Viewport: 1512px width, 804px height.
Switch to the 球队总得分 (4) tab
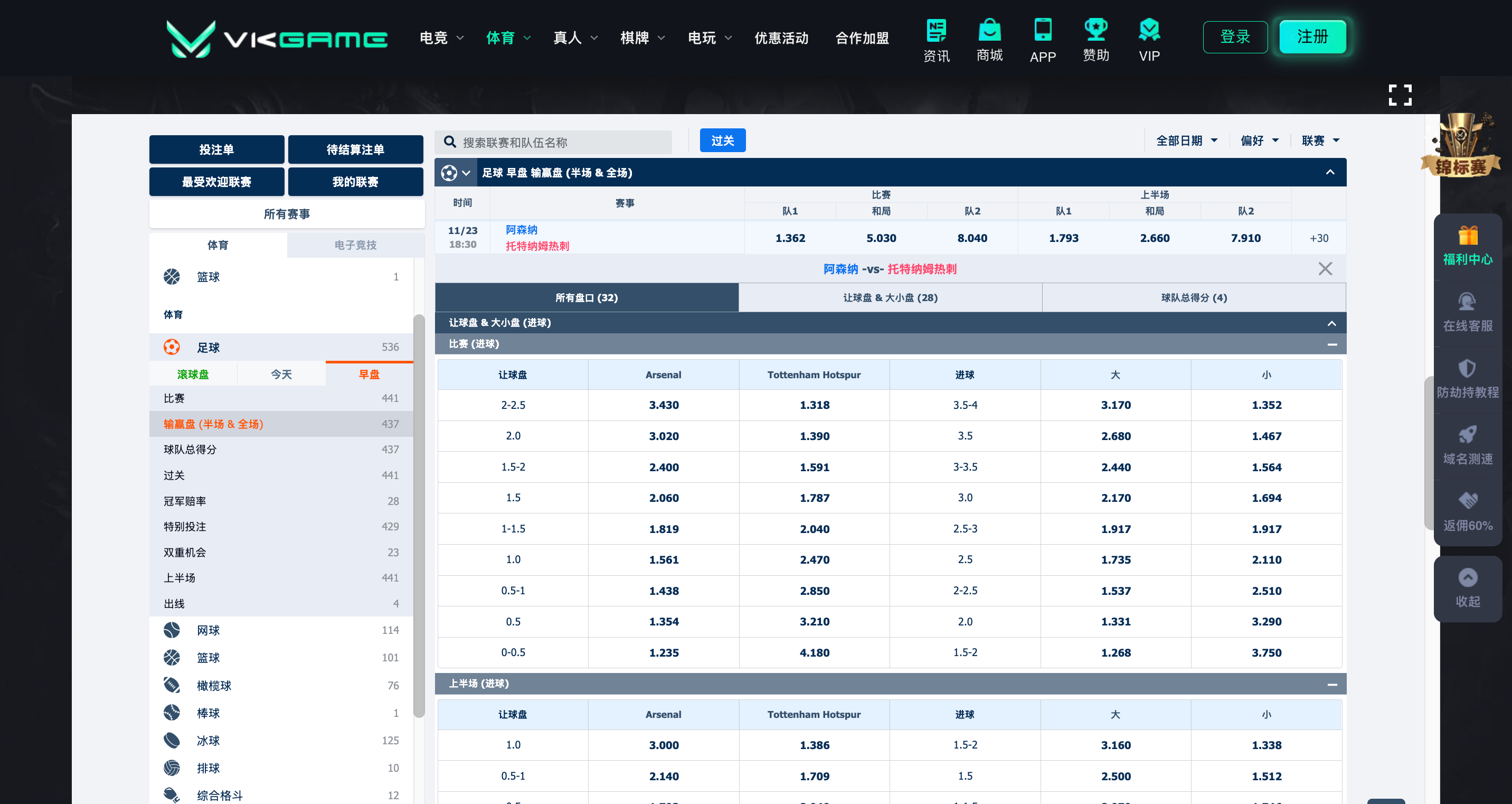click(1195, 298)
